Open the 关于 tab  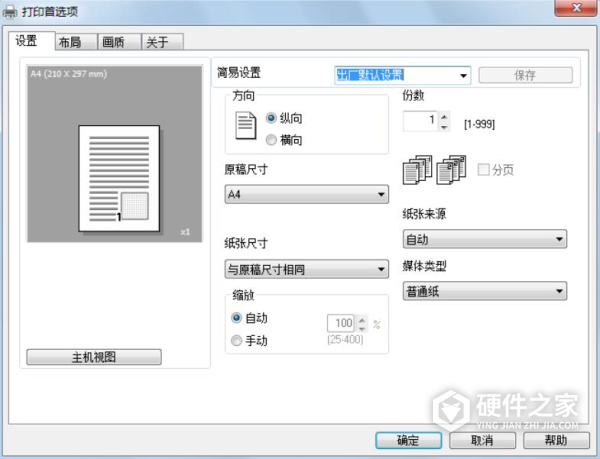coord(162,42)
